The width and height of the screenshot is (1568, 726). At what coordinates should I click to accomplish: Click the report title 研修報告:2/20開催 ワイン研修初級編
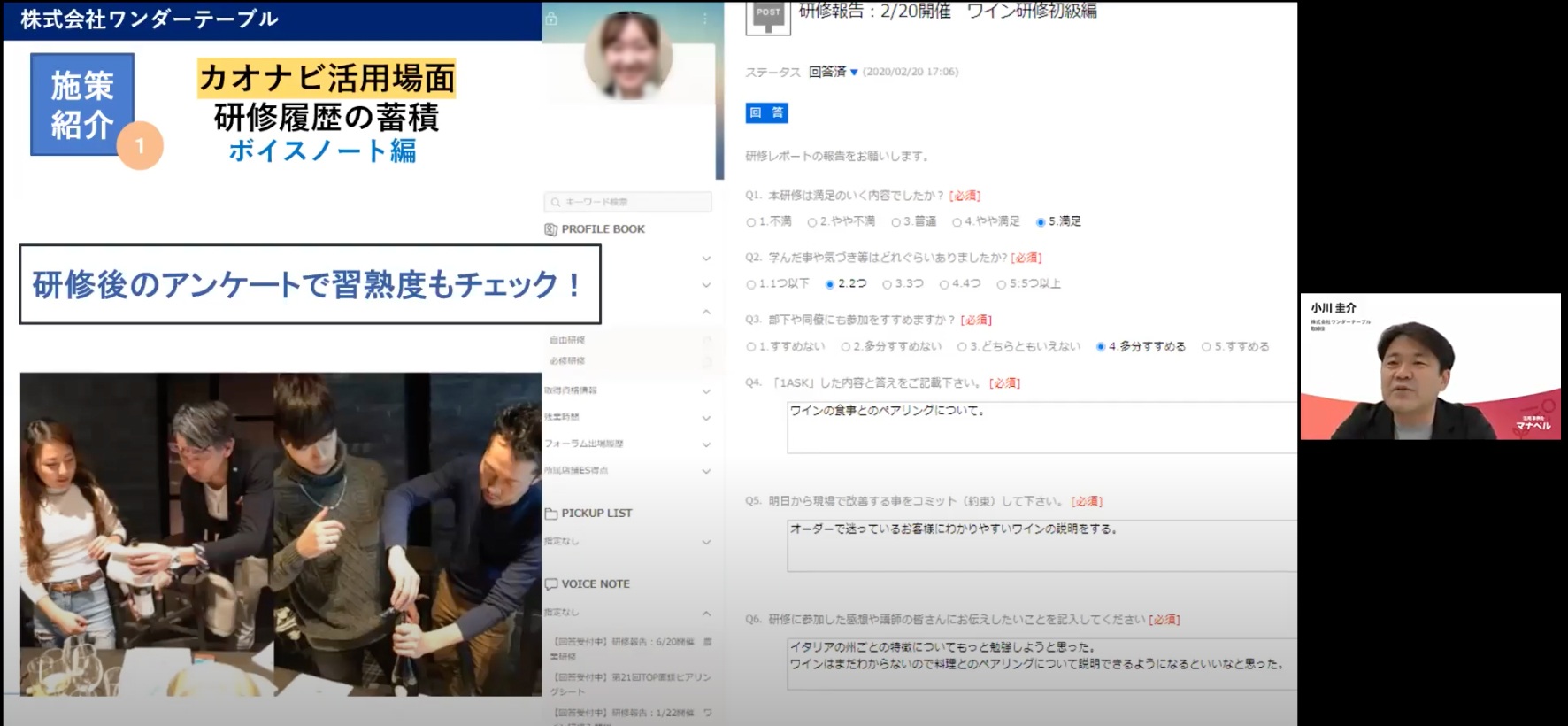coord(948,11)
